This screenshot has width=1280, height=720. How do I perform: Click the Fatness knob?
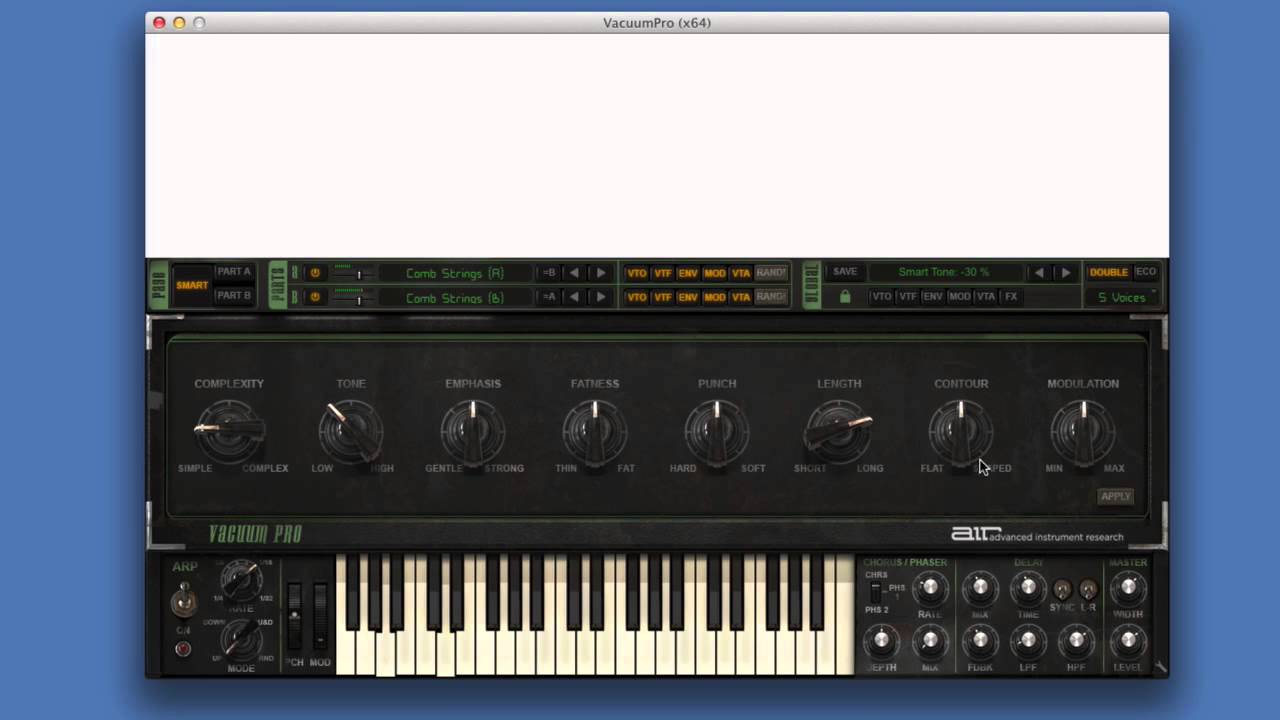point(595,431)
